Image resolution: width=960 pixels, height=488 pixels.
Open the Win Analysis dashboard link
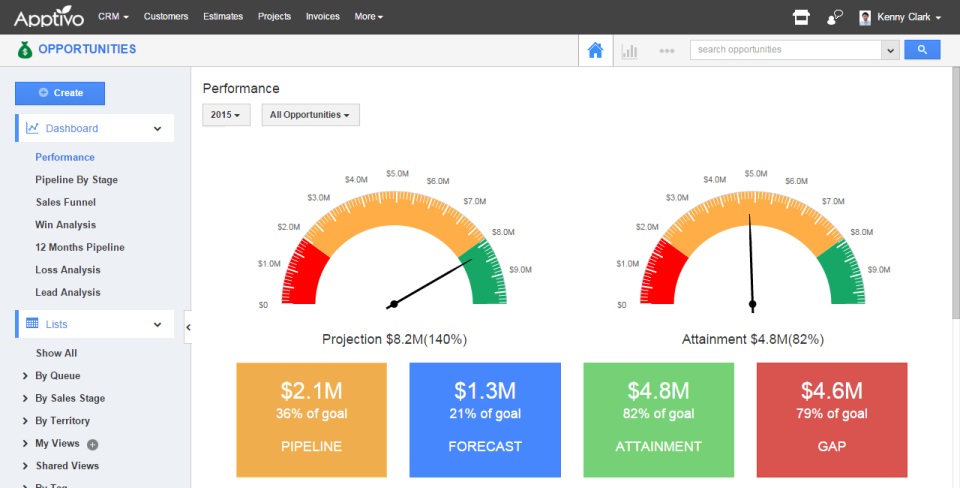coord(66,225)
